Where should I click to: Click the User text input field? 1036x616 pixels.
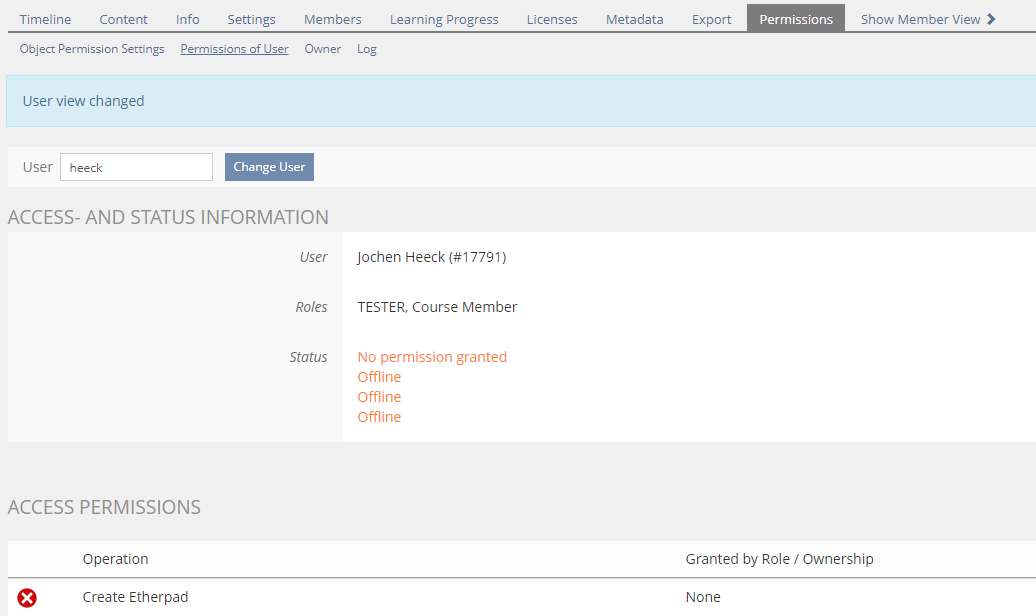136,167
